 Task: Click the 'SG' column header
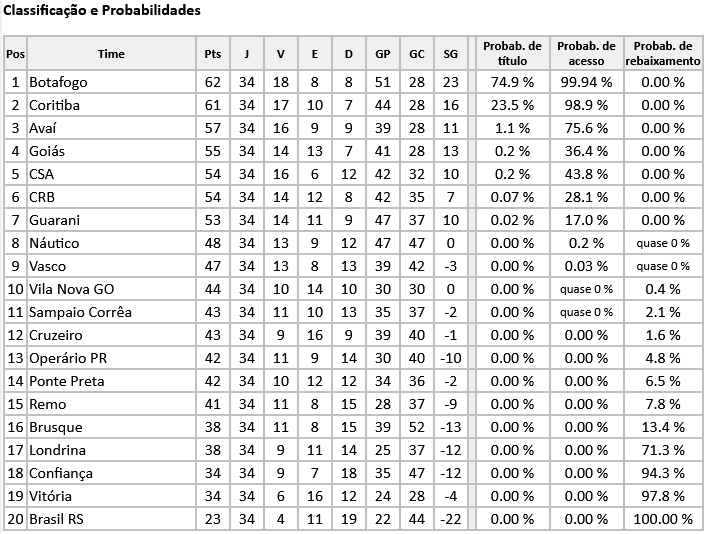point(450,54)
